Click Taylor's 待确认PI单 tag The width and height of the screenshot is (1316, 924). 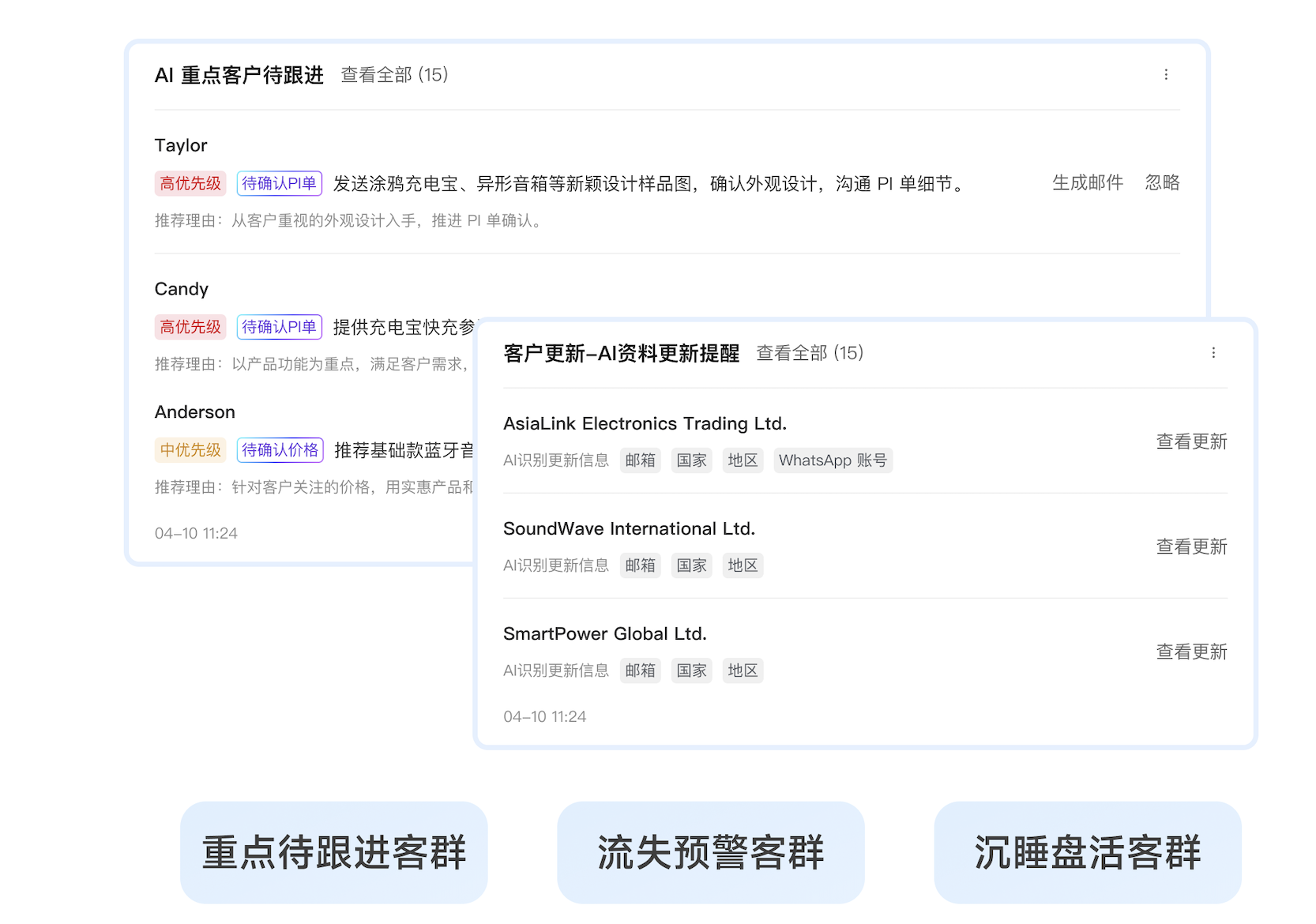(x=279, y=183)
